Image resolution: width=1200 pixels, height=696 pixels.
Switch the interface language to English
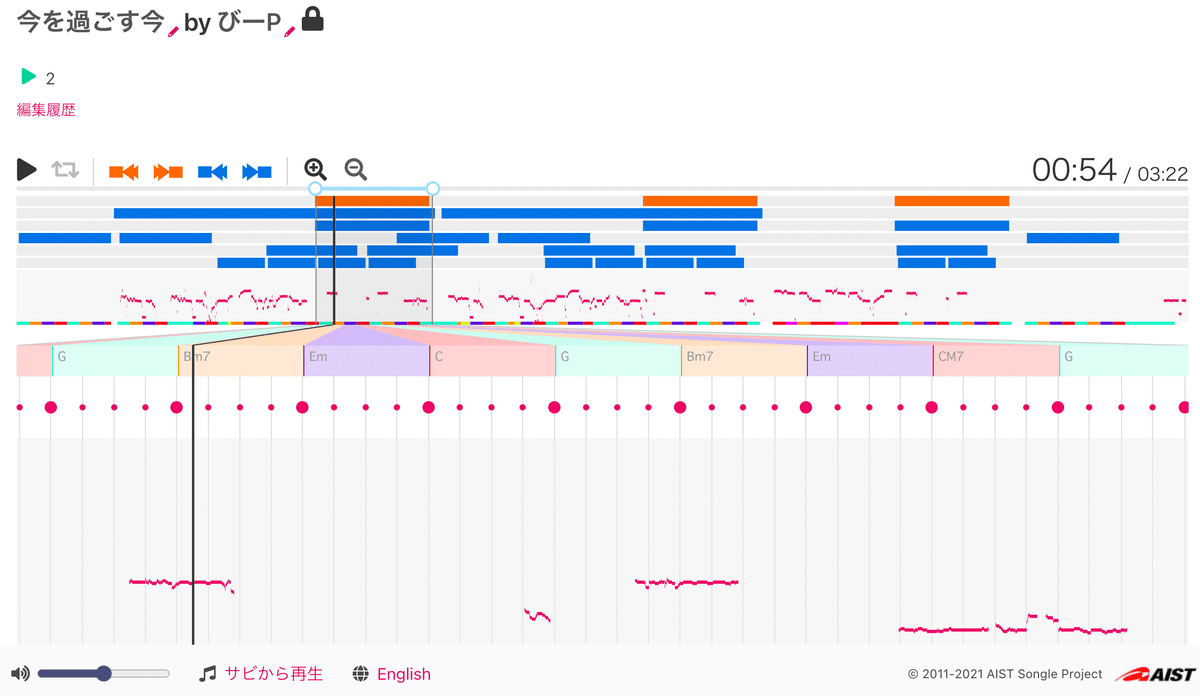pyautogui.click(x=404, y=673)
